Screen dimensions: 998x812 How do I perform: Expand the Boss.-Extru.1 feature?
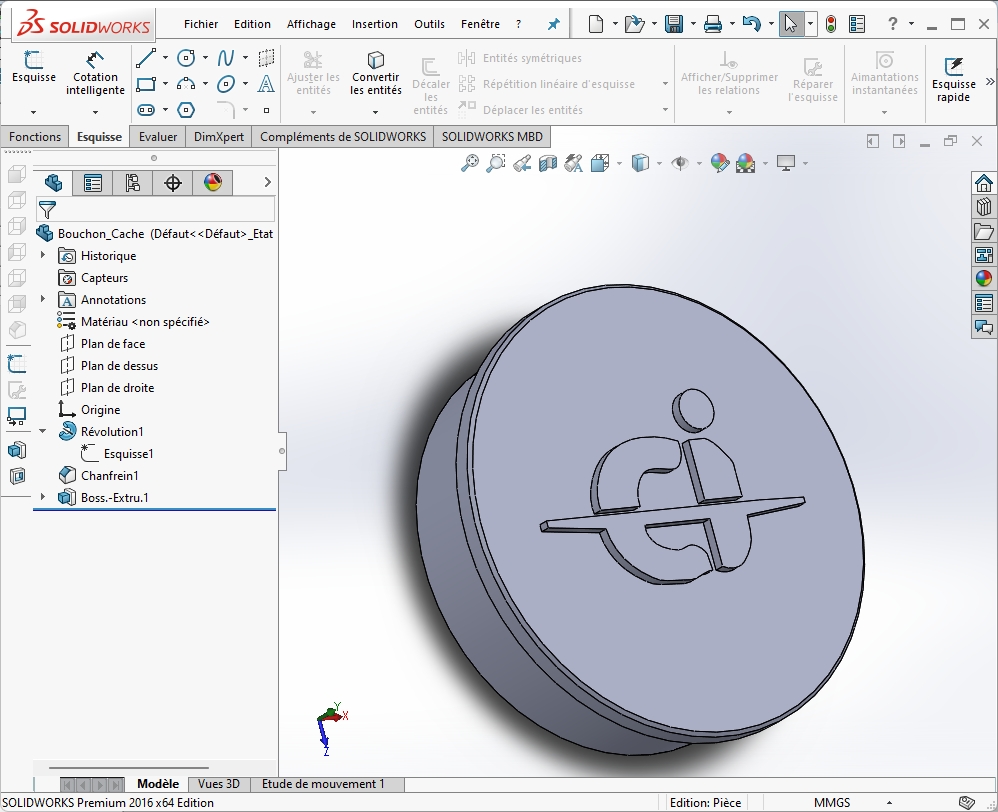pos(43,497)
